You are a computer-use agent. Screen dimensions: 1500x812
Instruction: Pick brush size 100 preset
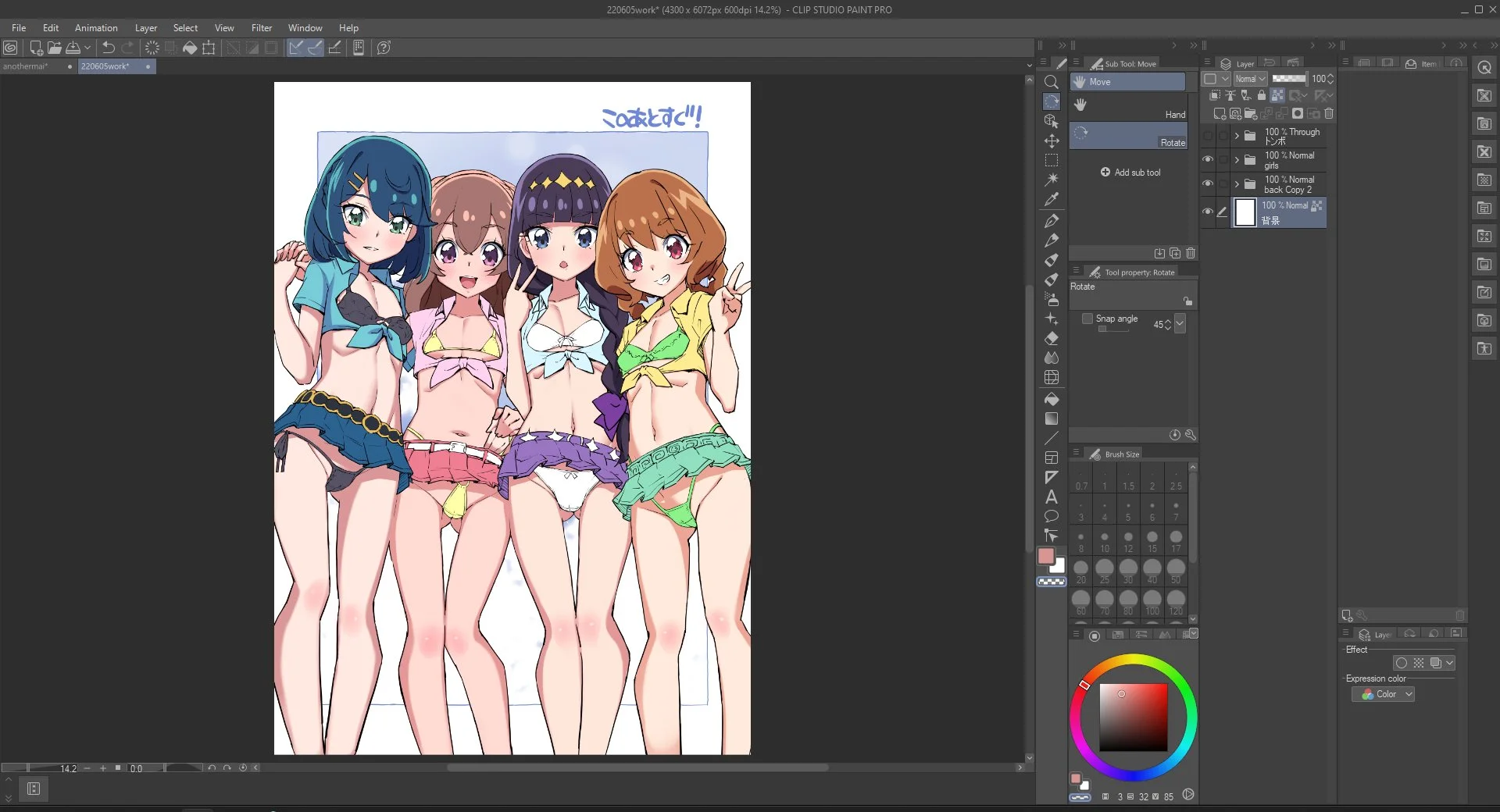click(1152, 602)
